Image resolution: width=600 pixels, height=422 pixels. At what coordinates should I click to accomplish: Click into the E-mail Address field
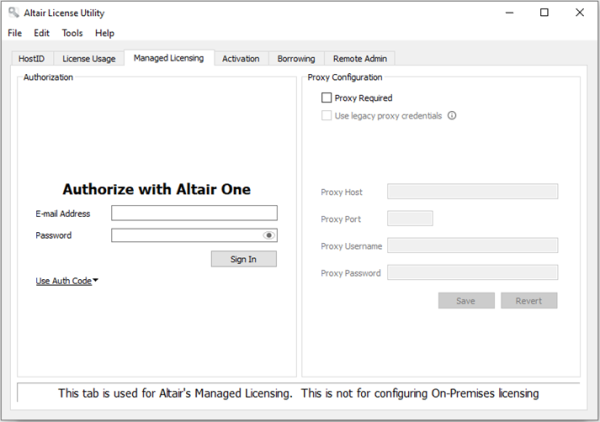pyautogui.click(x=194, y=213)
